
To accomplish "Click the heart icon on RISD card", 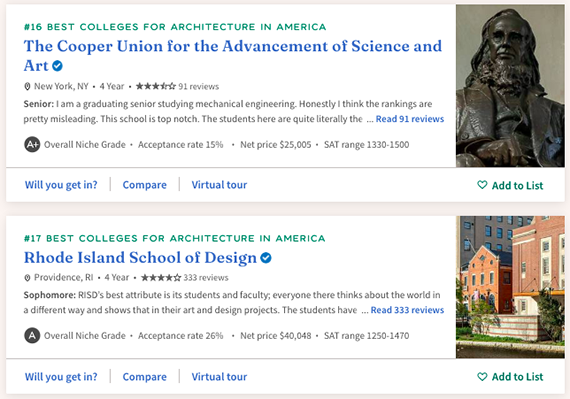I will click(482, 376).
